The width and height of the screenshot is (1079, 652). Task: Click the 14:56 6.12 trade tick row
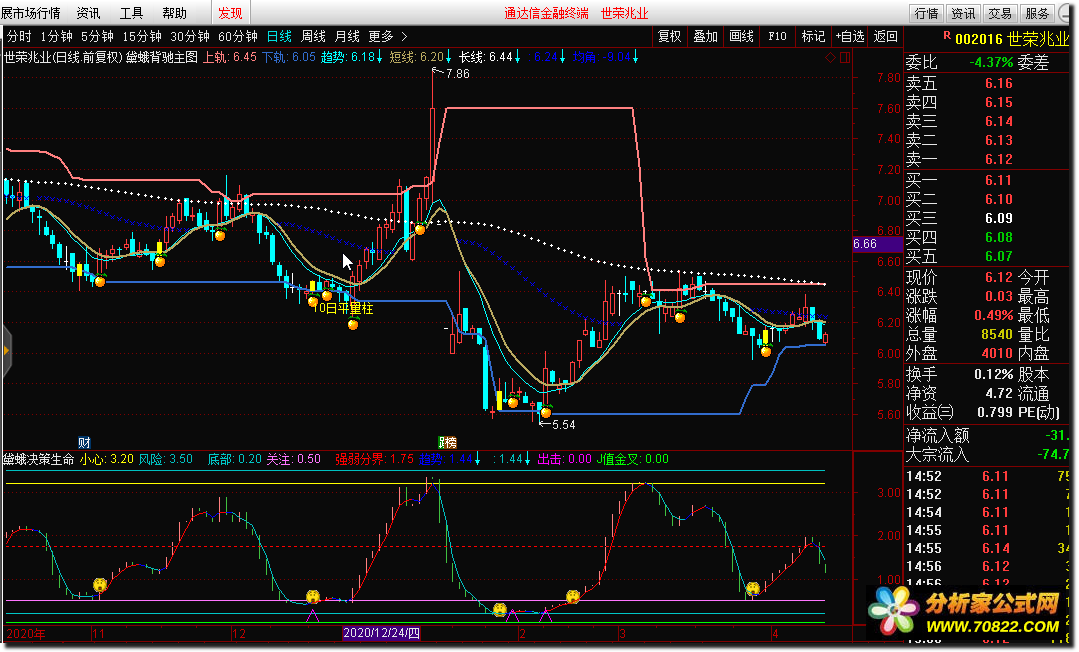[x=987, y=566]
